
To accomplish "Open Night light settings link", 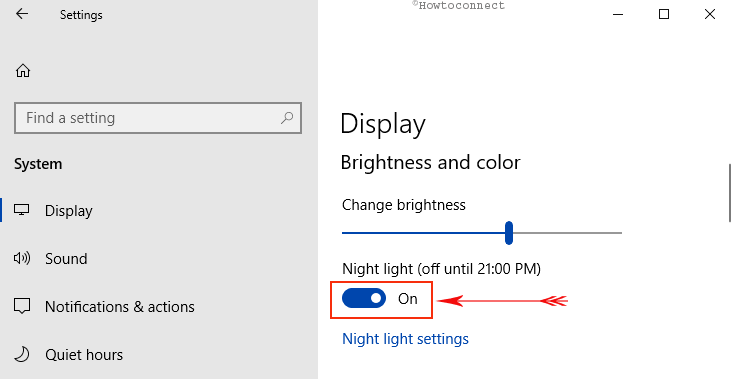I will 405,339.
